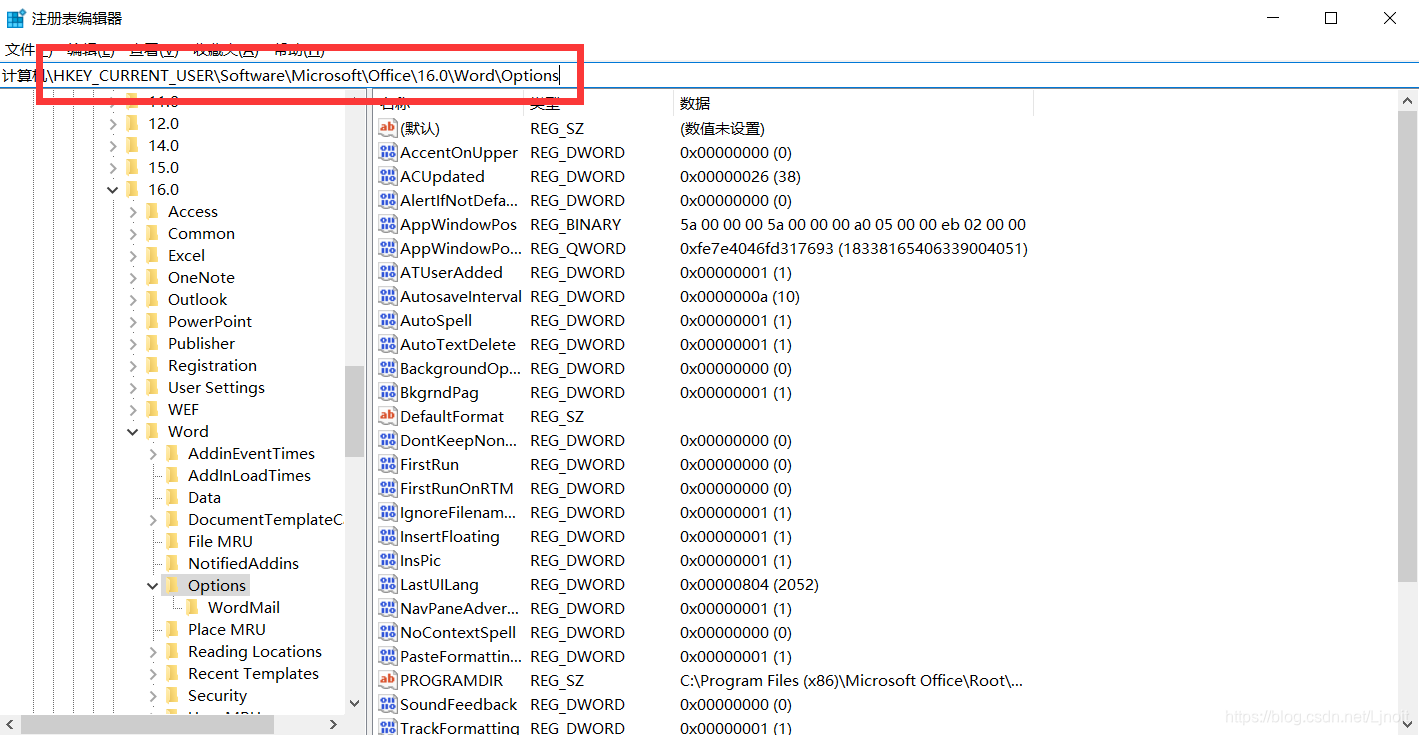Expand the OneNote key
The width and height of the screenshot is (1419, 735).
[x=133, y=277]
